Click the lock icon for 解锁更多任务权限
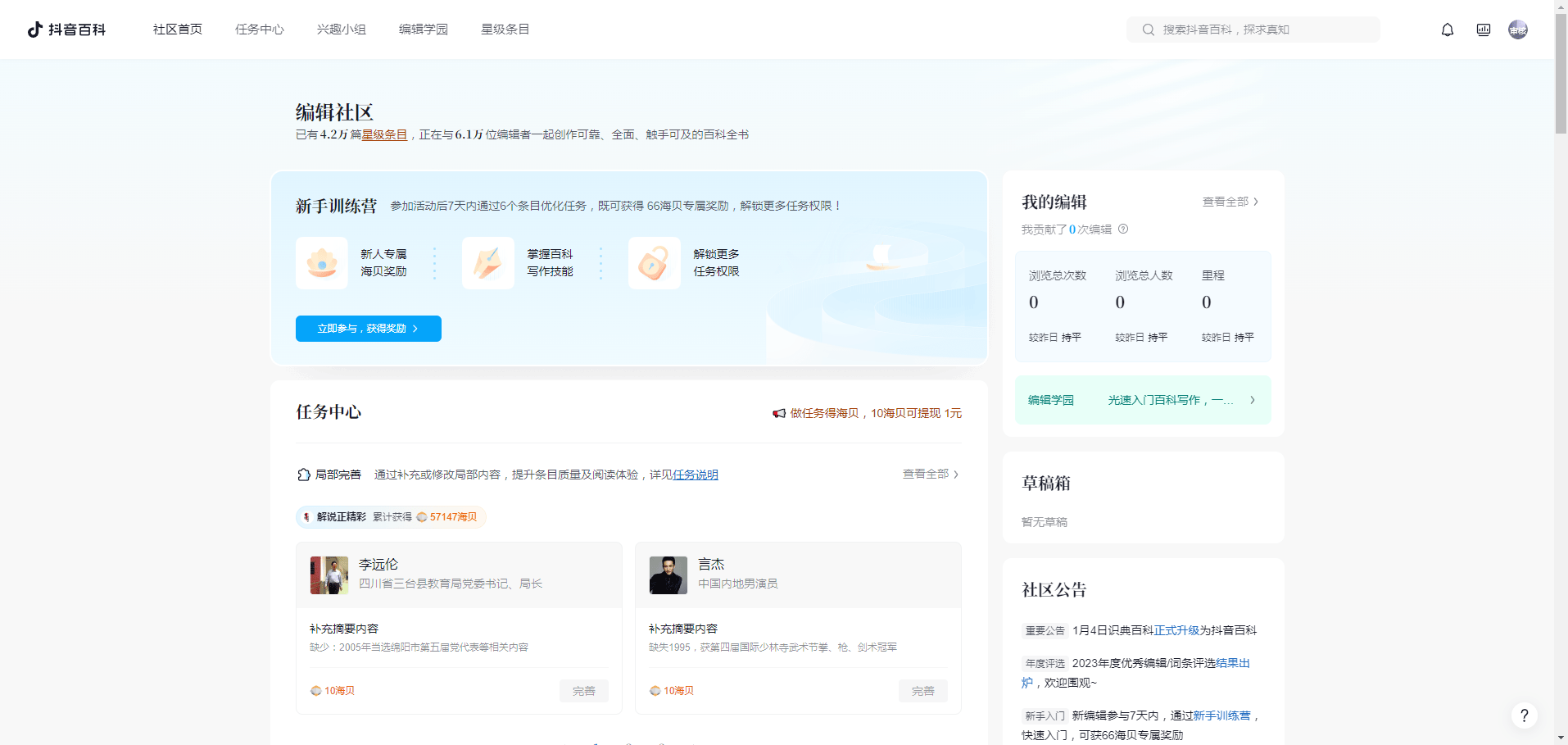 654,262
